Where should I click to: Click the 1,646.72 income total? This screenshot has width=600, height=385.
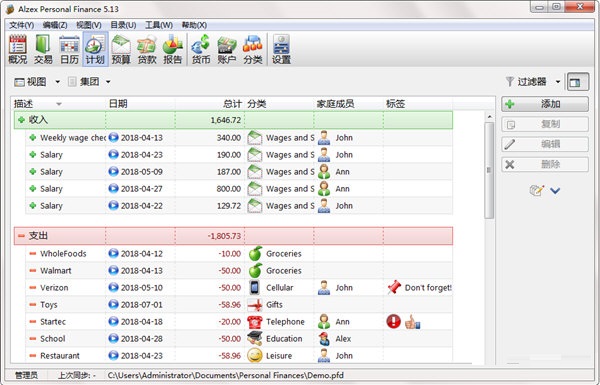point(226,120)
